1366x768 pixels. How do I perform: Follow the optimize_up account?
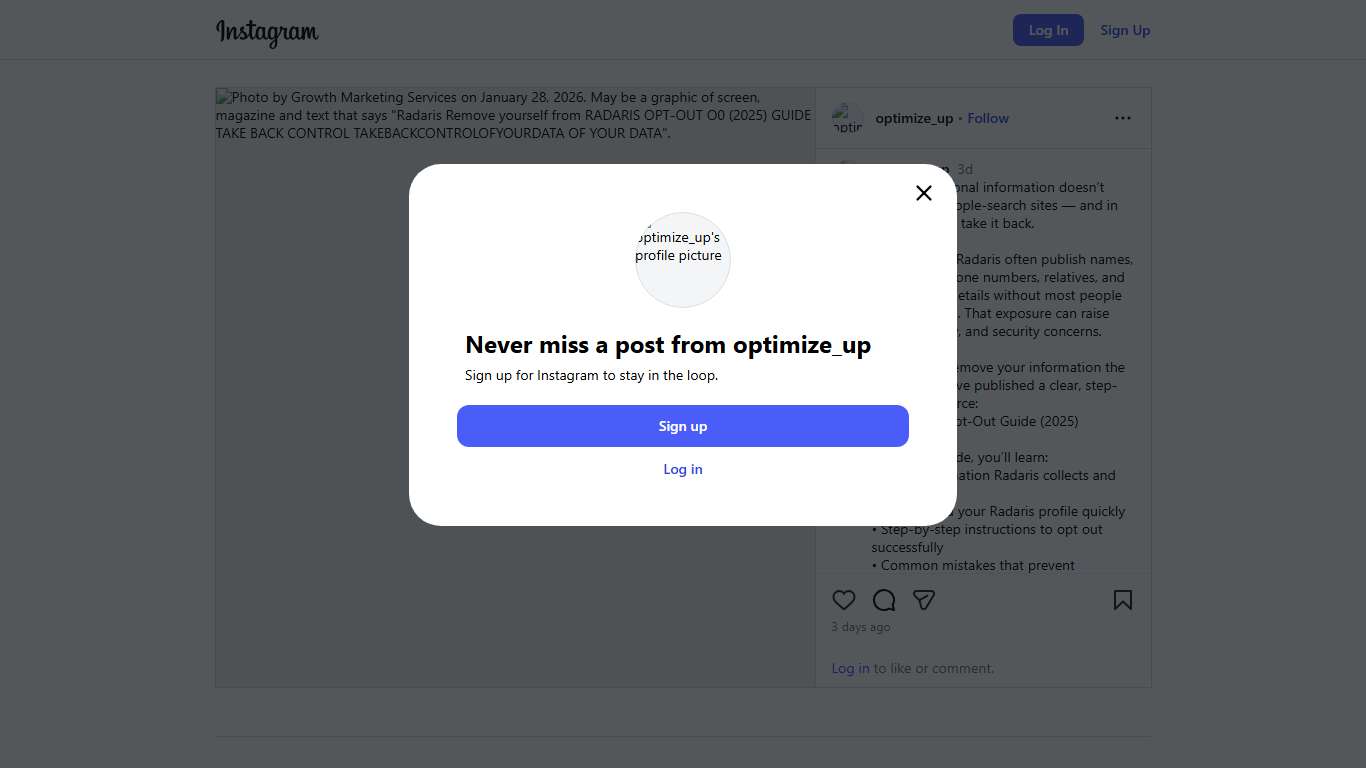pos(988,118)
